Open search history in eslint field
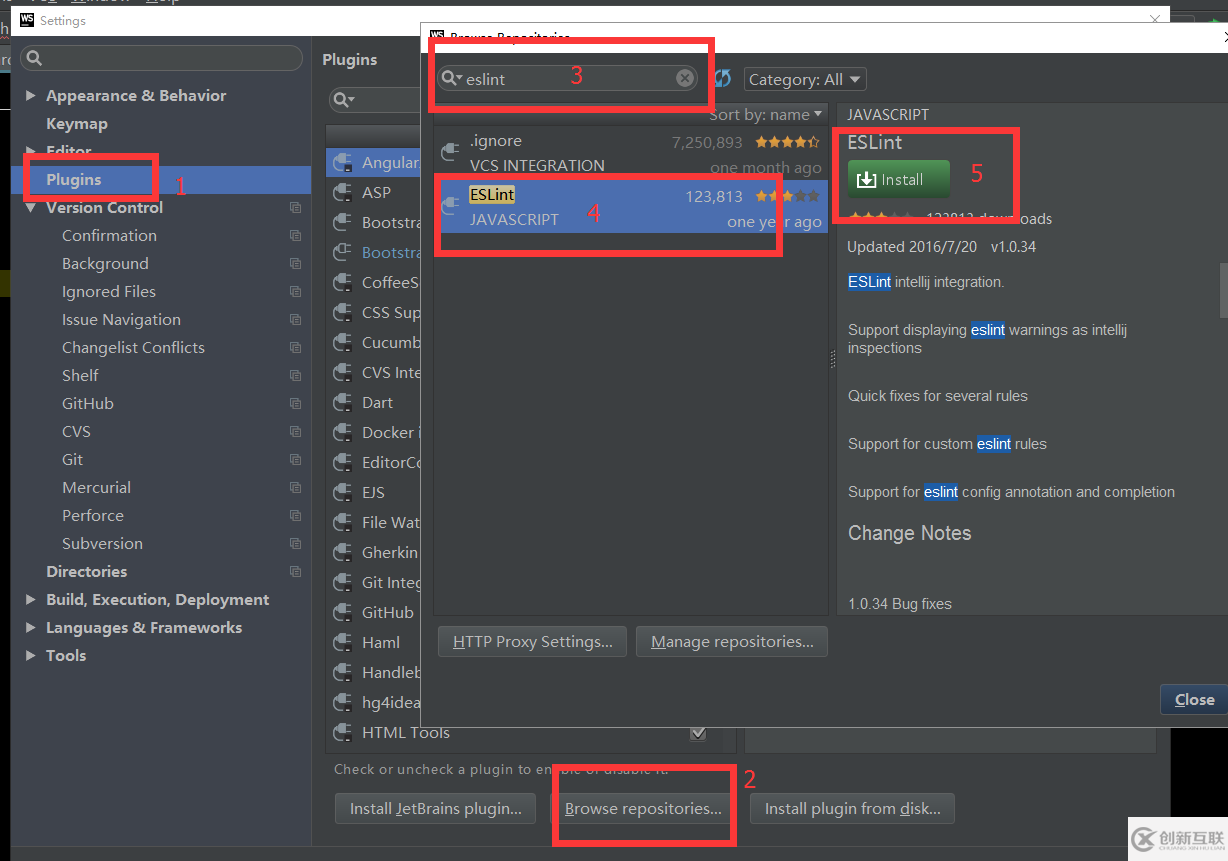The width and height of the screenshot is (1228, 861). [x=452, y=79]
